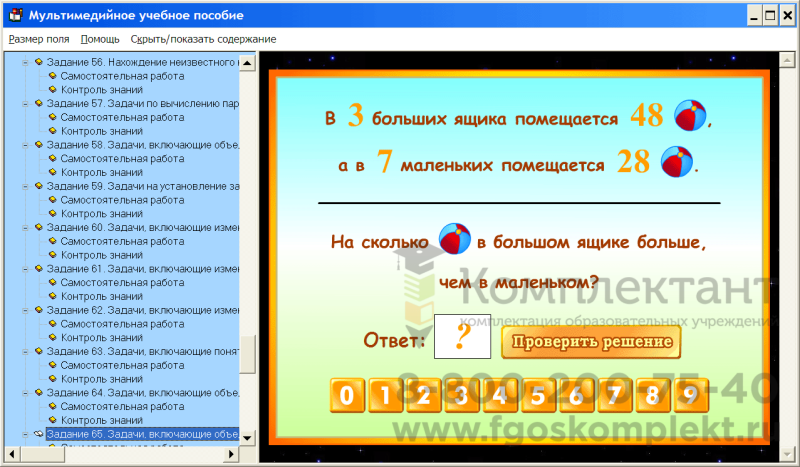Click the answer box with question mark

462,336
